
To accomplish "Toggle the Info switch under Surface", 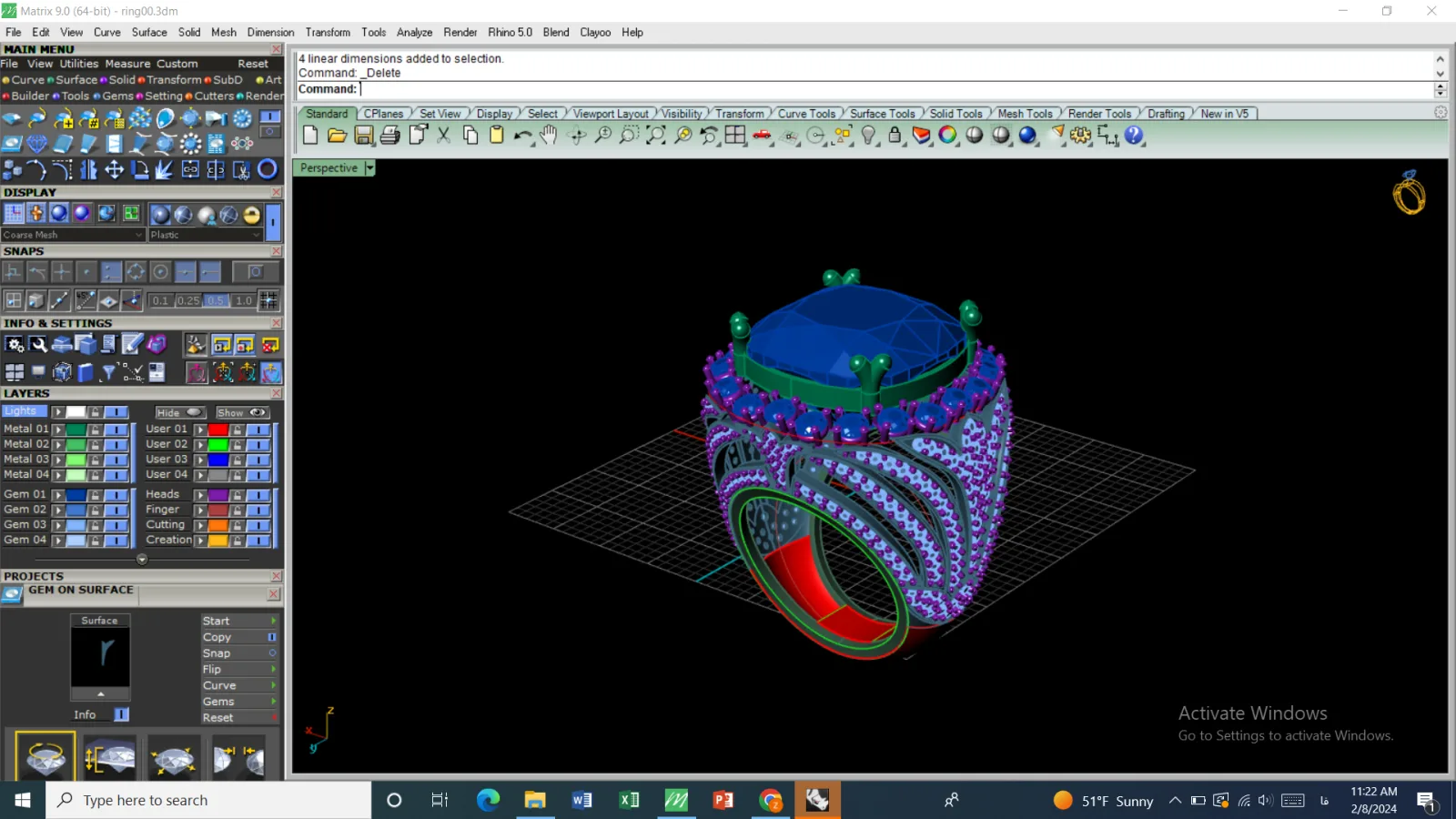I will tap(121, 714).
